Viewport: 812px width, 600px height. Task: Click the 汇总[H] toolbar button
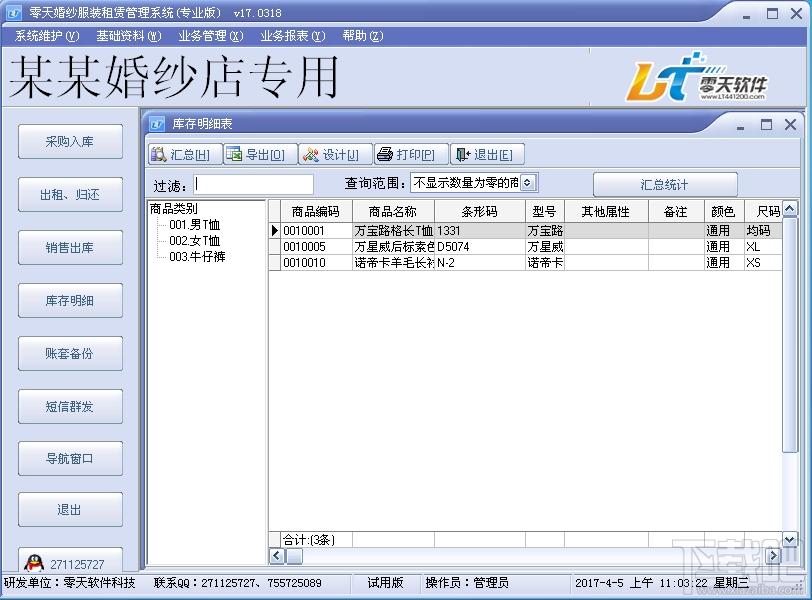185,154
